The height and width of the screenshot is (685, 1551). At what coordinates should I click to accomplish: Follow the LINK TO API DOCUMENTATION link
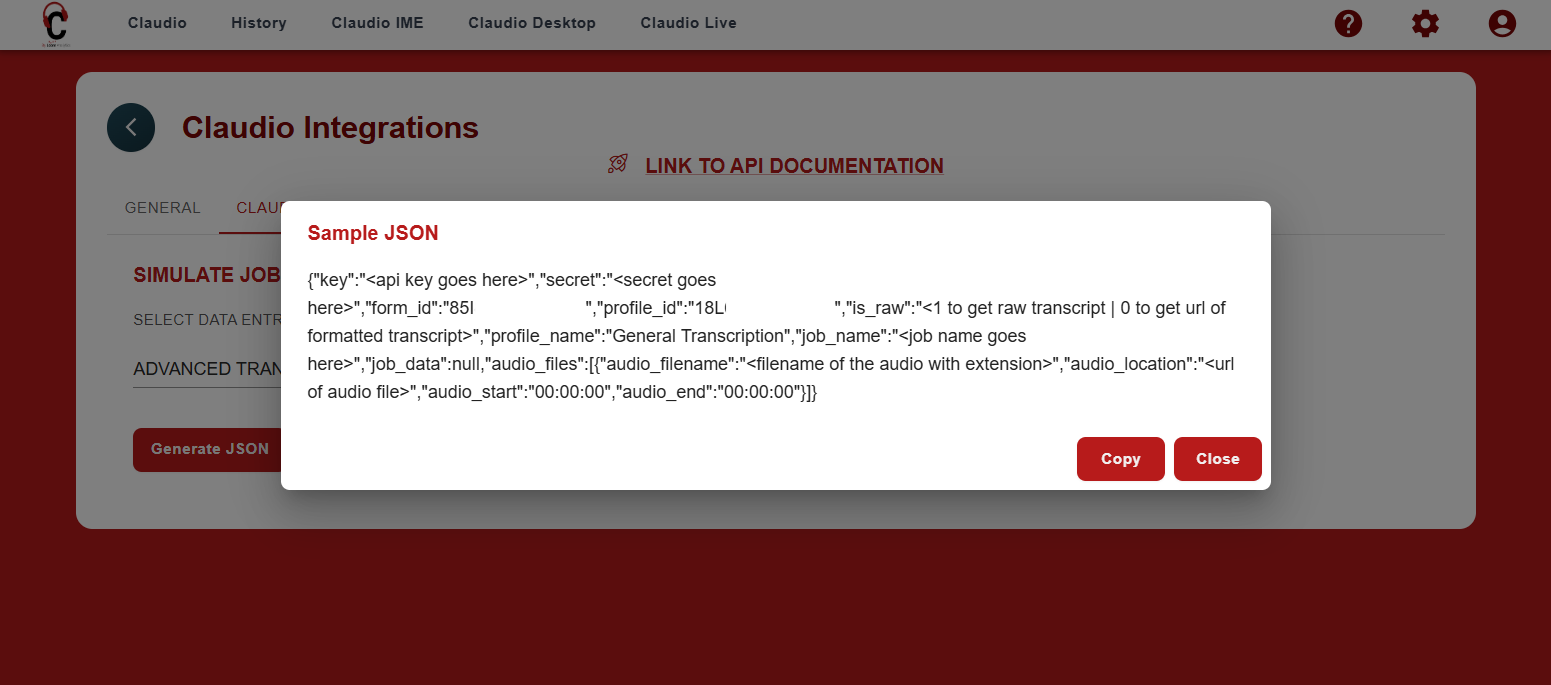(794, 166)
